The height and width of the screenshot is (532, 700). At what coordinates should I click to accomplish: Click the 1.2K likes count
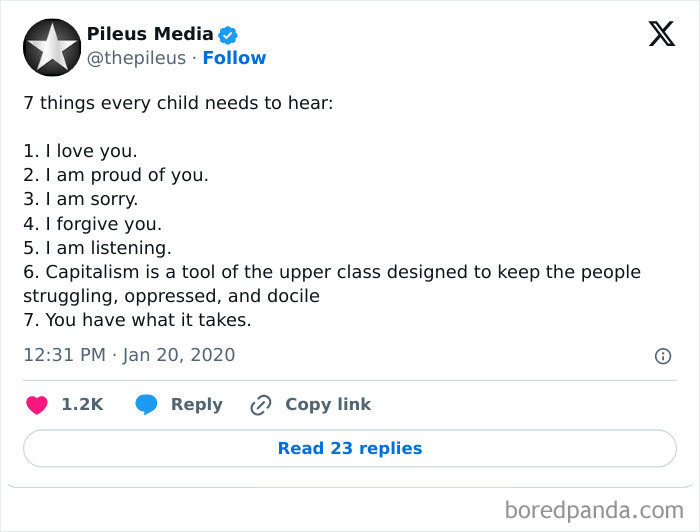(82, 405)
